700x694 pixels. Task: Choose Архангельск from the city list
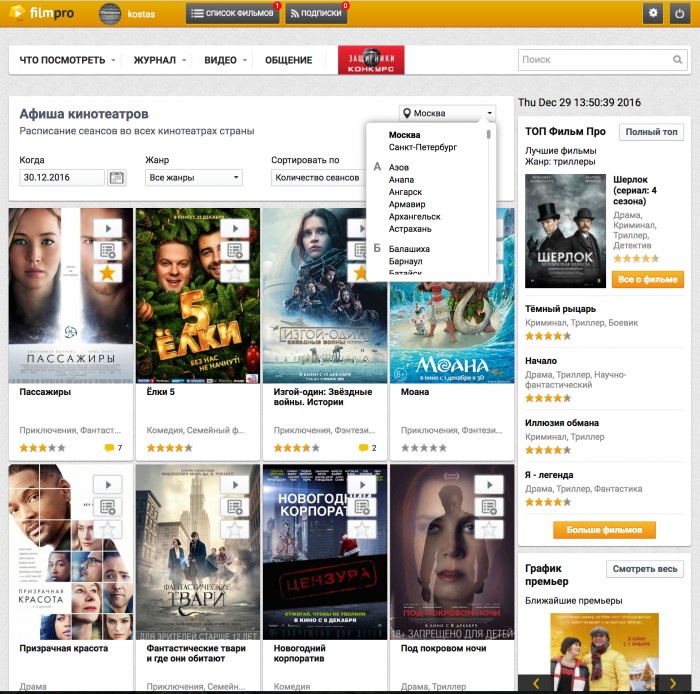click(414, 216)
